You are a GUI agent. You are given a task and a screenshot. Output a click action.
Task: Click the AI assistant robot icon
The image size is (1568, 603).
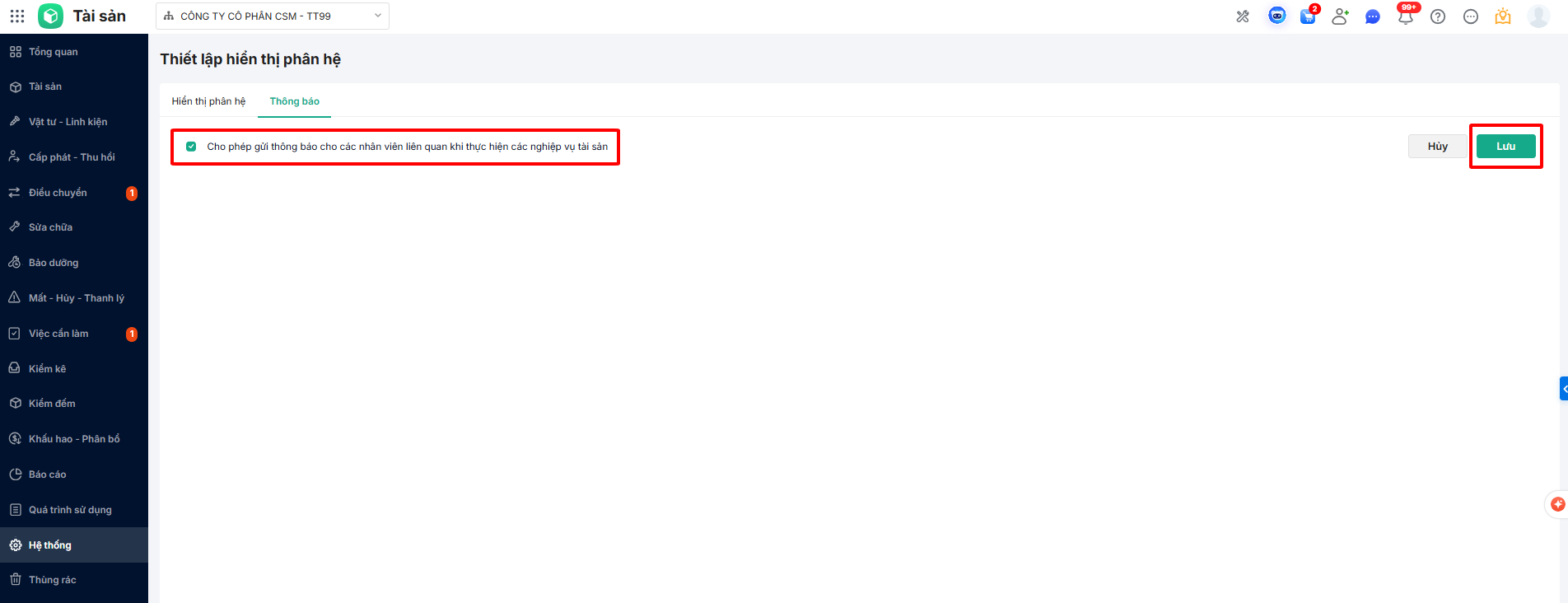(1276, 16)
